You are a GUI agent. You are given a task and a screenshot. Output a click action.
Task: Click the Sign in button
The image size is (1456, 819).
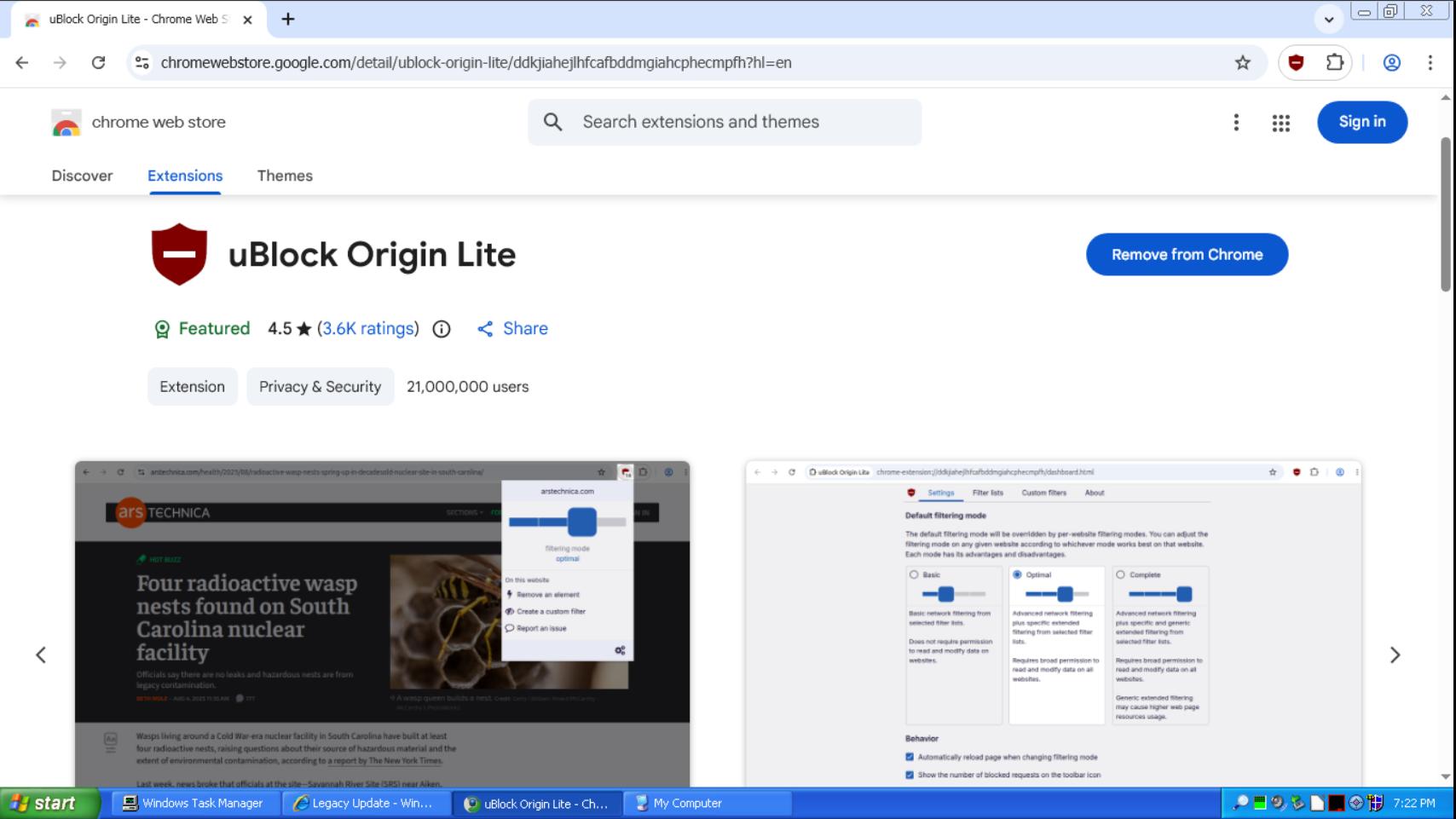tap(1362, 122)
